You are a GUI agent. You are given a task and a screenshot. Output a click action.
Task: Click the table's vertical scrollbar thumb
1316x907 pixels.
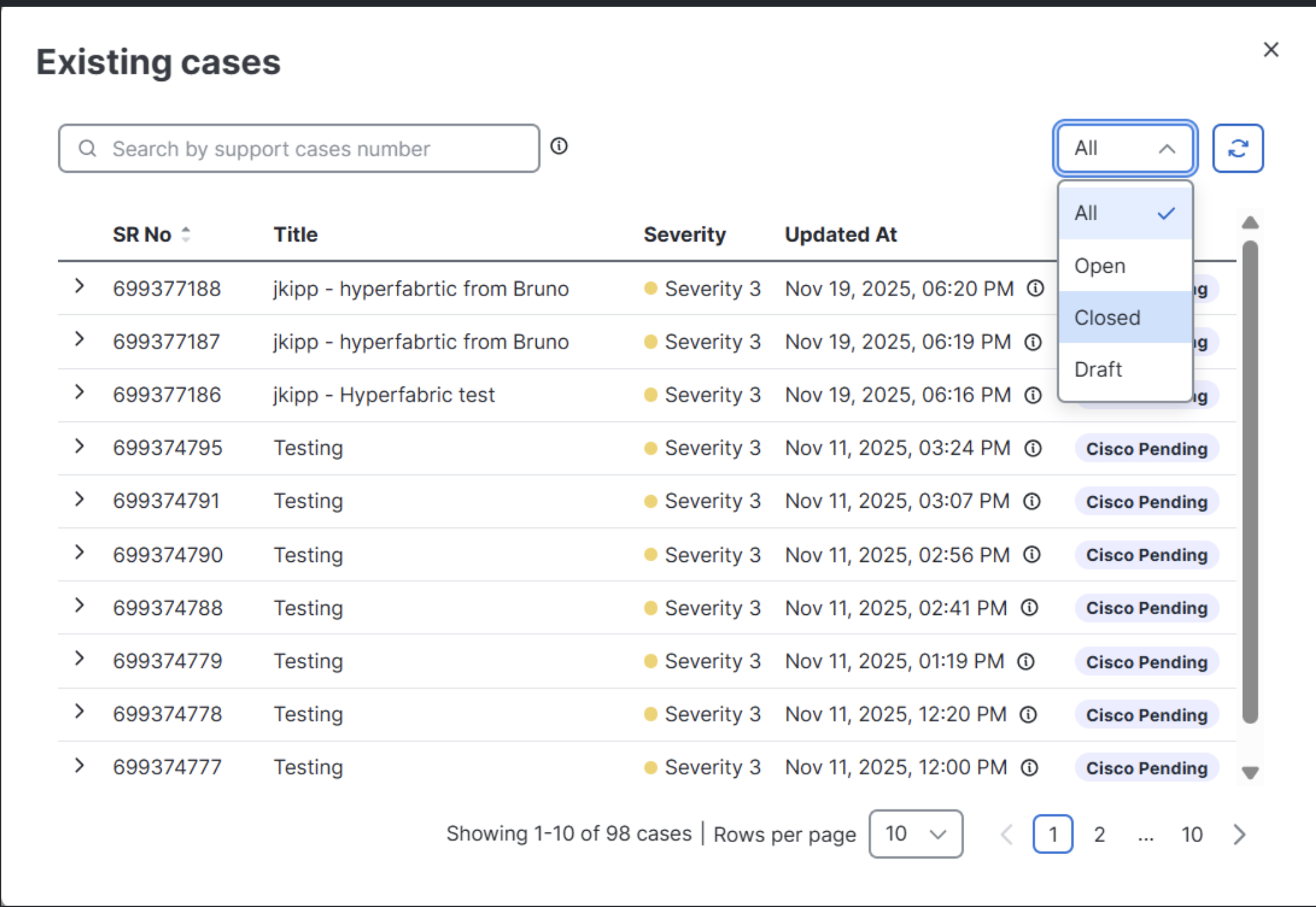1249,482
